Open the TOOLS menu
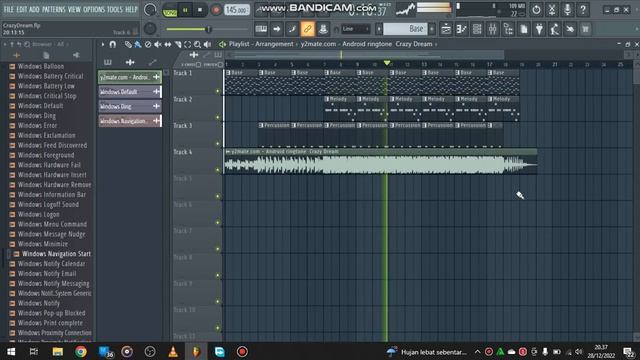Image resolution: width=640 pixels, height=360 pixels. coord(115,9)
